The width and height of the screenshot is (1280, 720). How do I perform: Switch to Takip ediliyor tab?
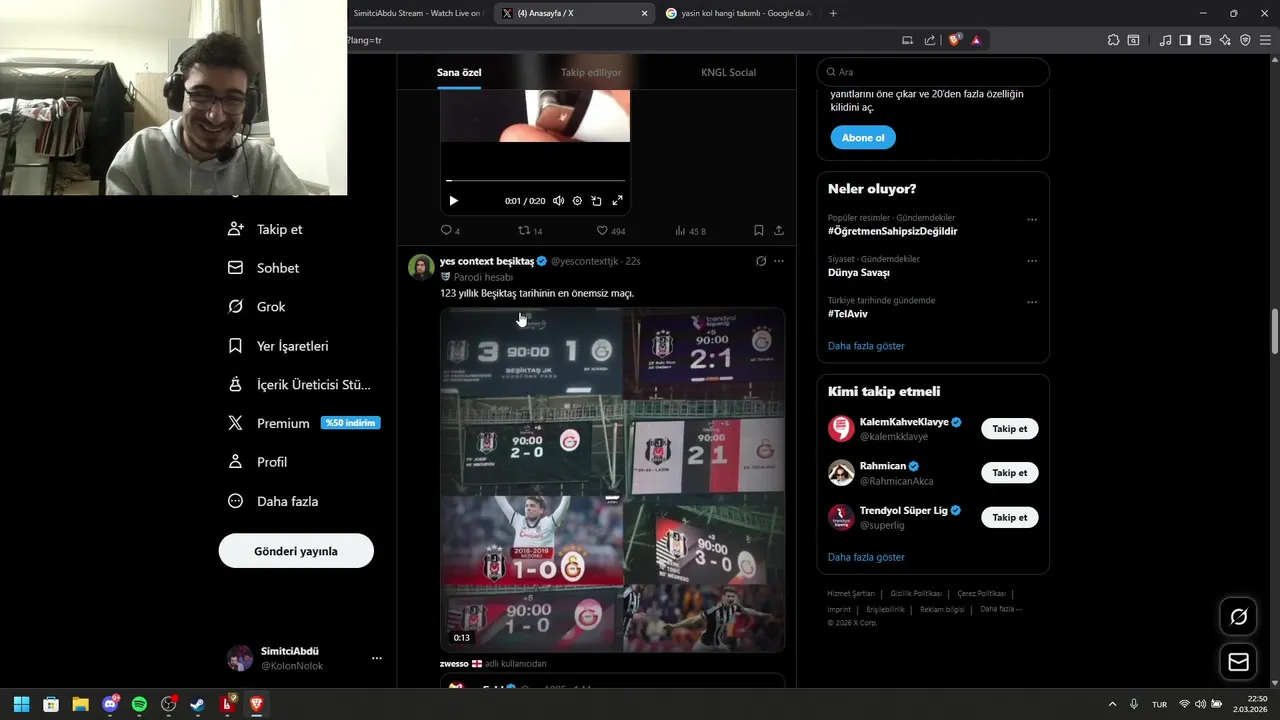(591, 72)
